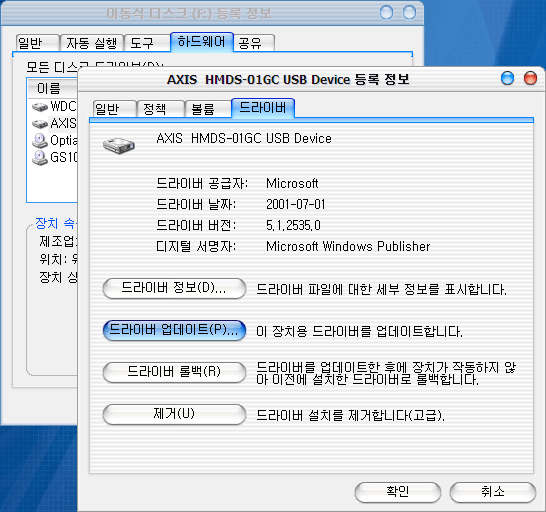
Task: Switch to the 일반 tab in the AXIS device dialog
Action: tap(114, 109)
